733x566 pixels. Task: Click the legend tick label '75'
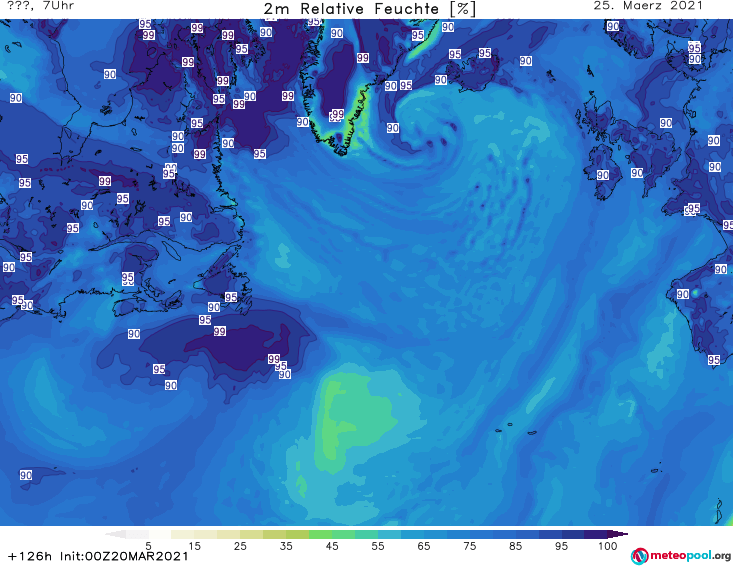tap(469, 545)
